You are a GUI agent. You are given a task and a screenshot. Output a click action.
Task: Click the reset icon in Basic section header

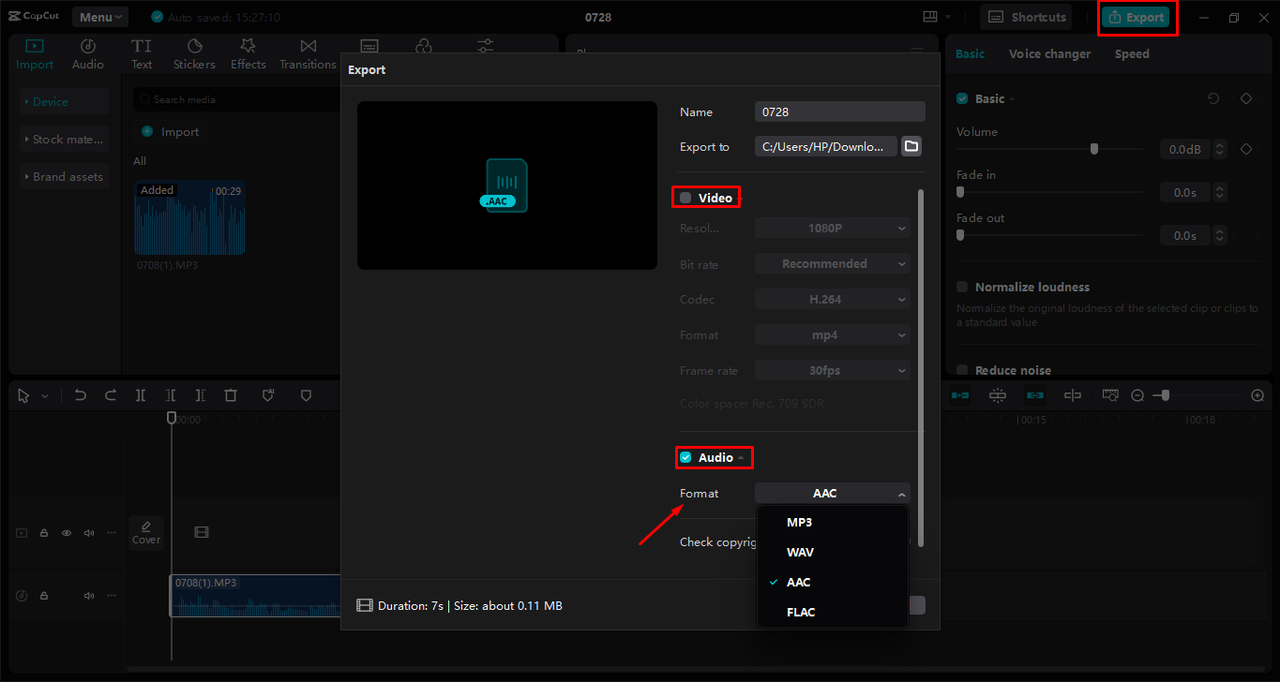pyautogui.click(x=1213, y=99)
